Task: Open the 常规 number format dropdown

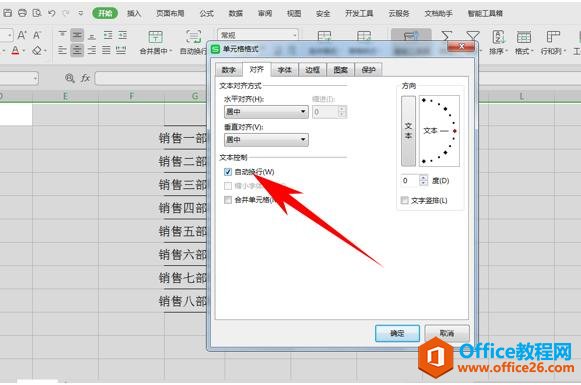Action: click(295, 35)
